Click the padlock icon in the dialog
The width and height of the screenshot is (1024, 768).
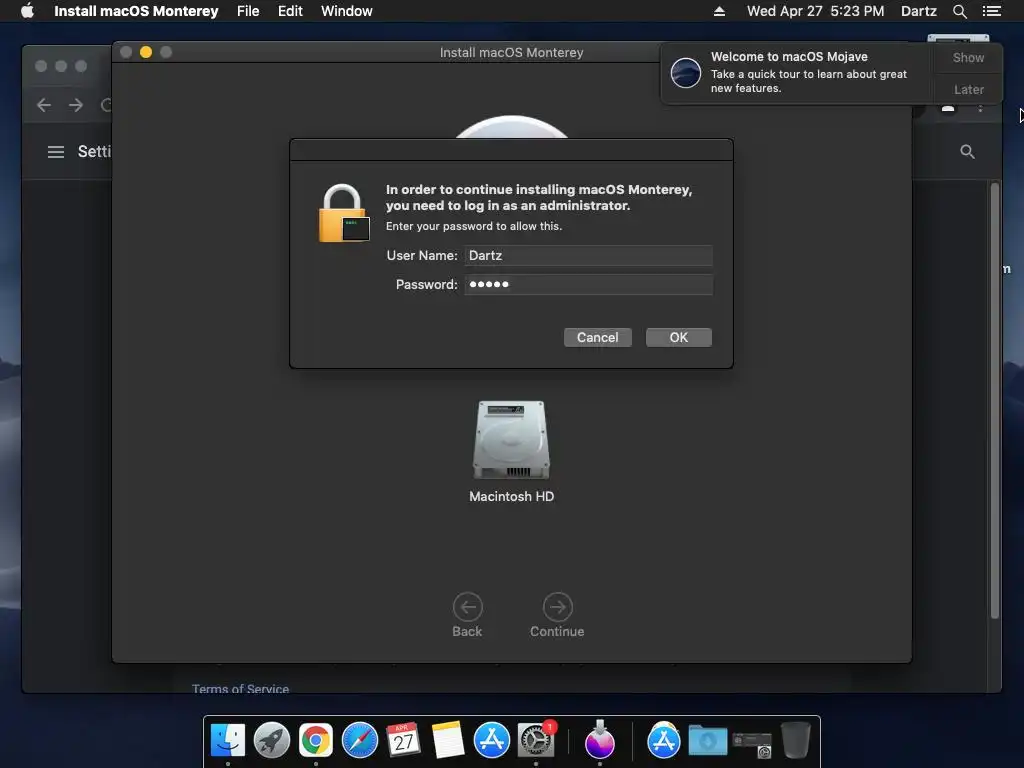click(x=344, y=214)
